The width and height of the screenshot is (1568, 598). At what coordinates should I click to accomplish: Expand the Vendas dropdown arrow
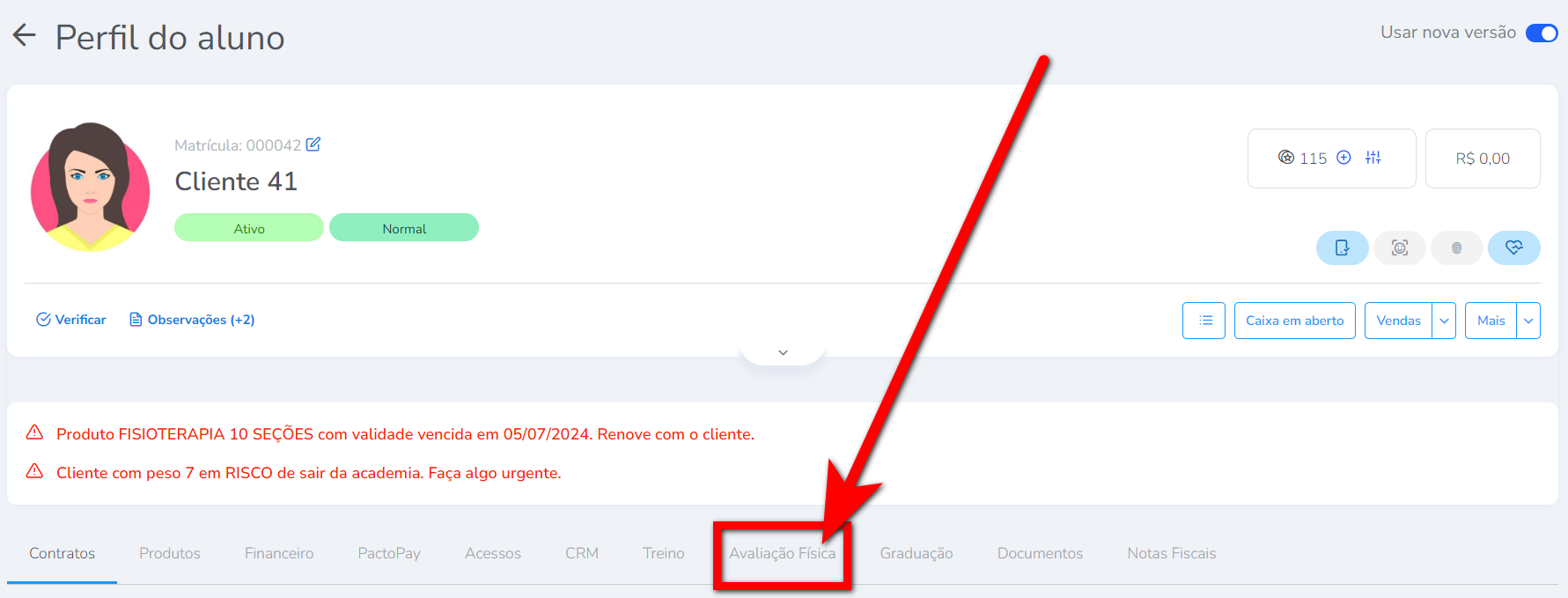click(1444, 321)
